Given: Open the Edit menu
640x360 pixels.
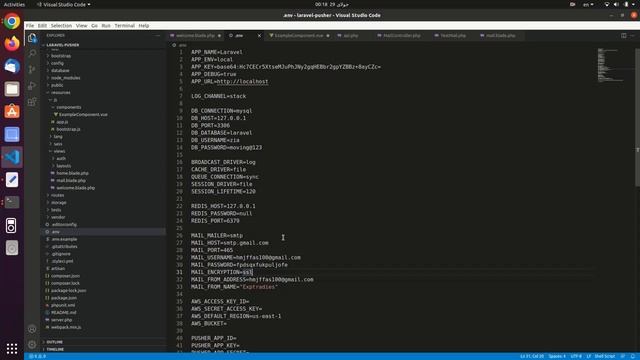Looking at the screenshot, I should 42,25.
